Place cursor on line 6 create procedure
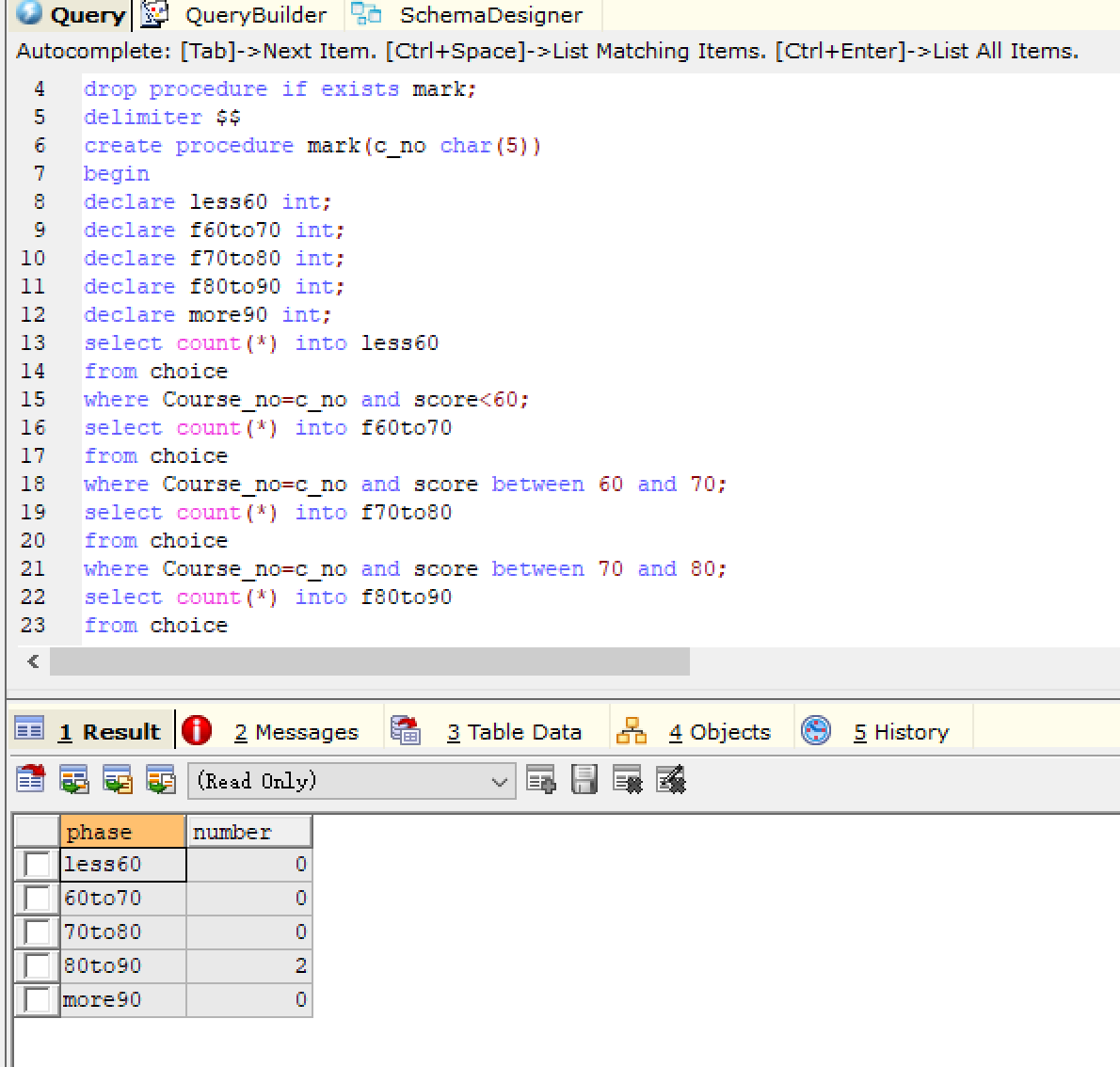The image size is (1120, 1067). click(312, 146)
